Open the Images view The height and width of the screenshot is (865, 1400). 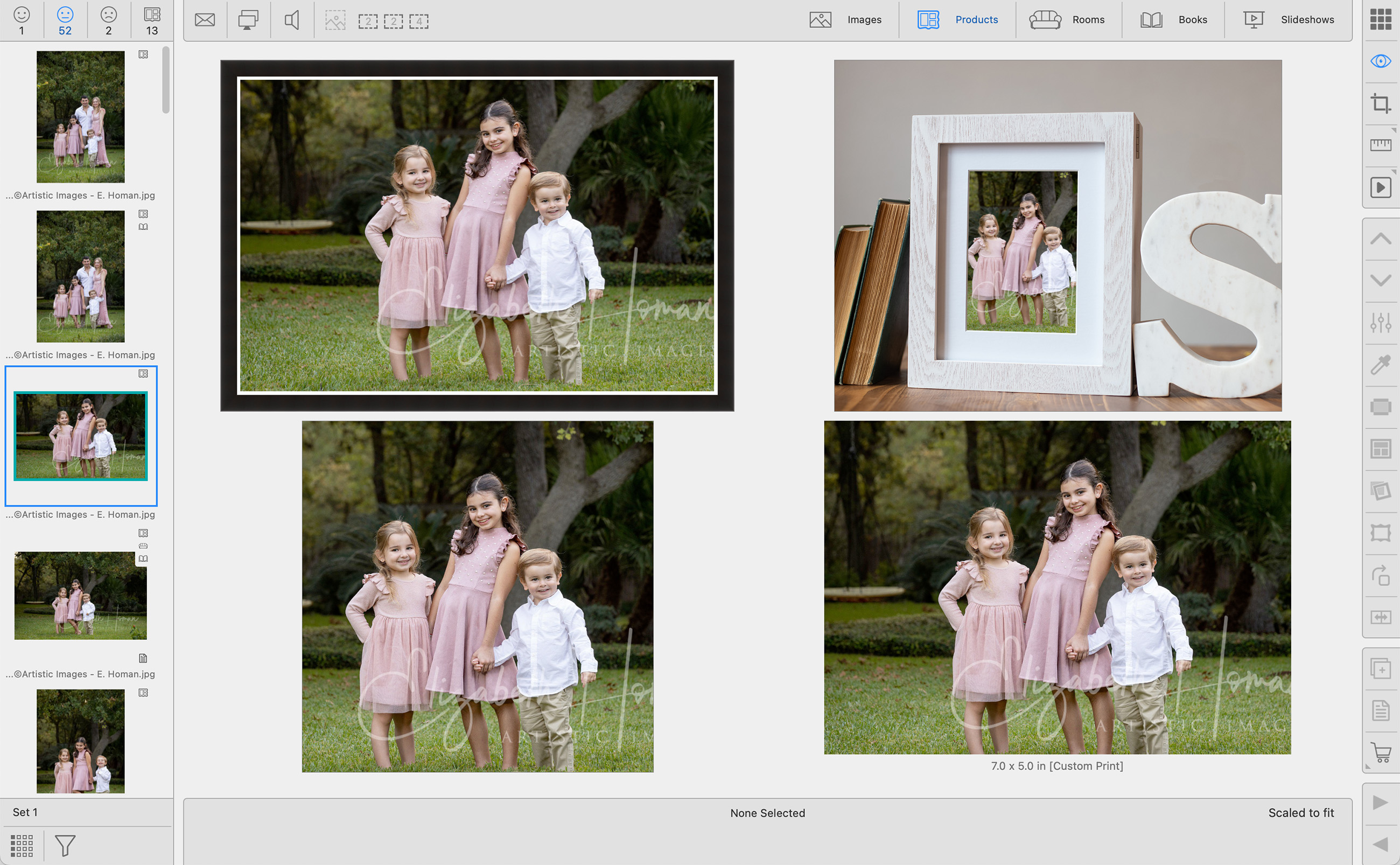(845, 20)
